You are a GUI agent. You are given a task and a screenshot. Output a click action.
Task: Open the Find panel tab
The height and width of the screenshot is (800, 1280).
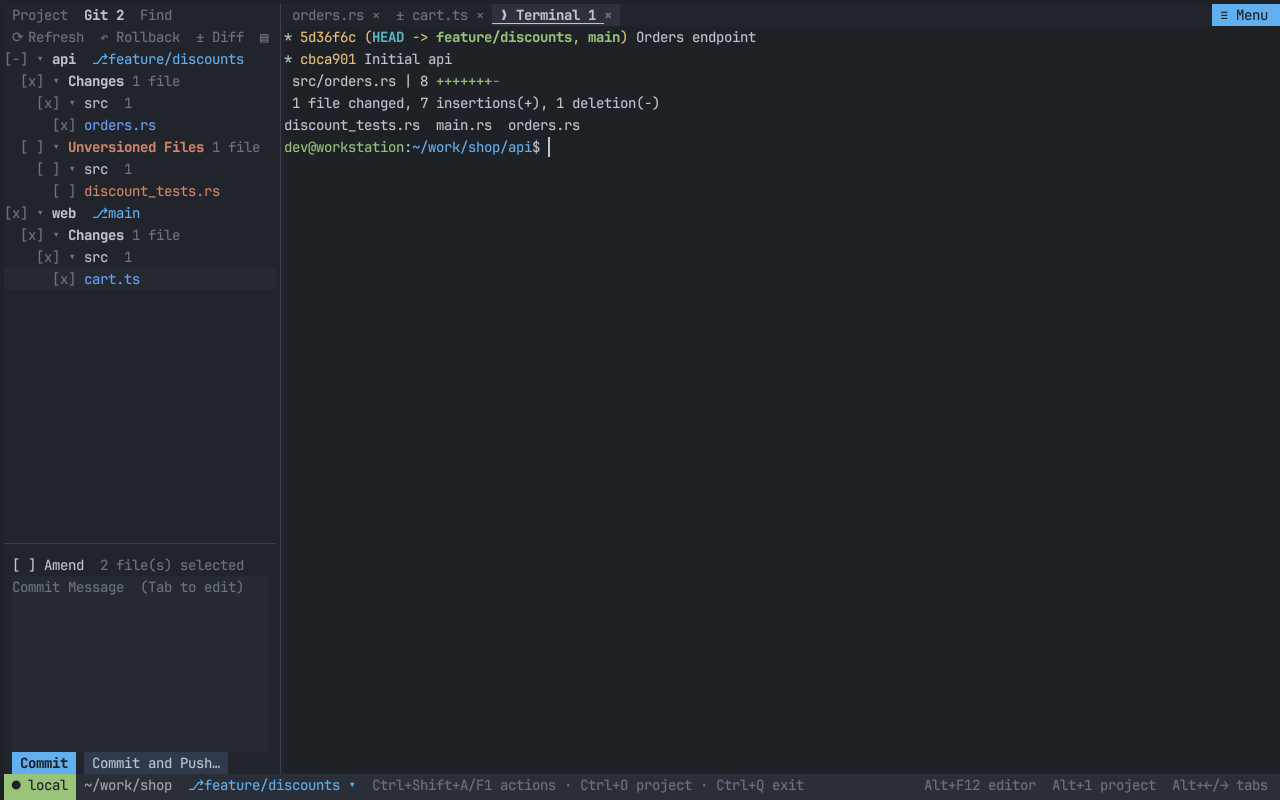coord(156,15)
